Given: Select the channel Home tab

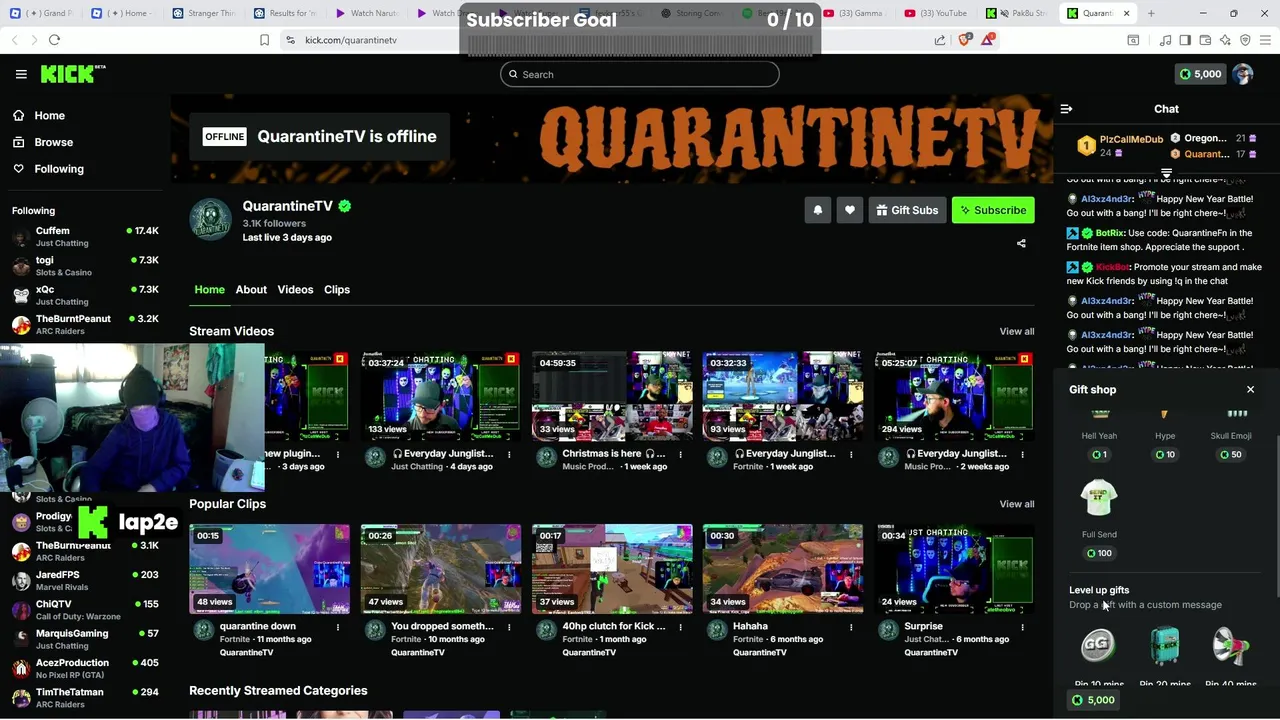Looking at the screenshot, I should pos(209,290).
